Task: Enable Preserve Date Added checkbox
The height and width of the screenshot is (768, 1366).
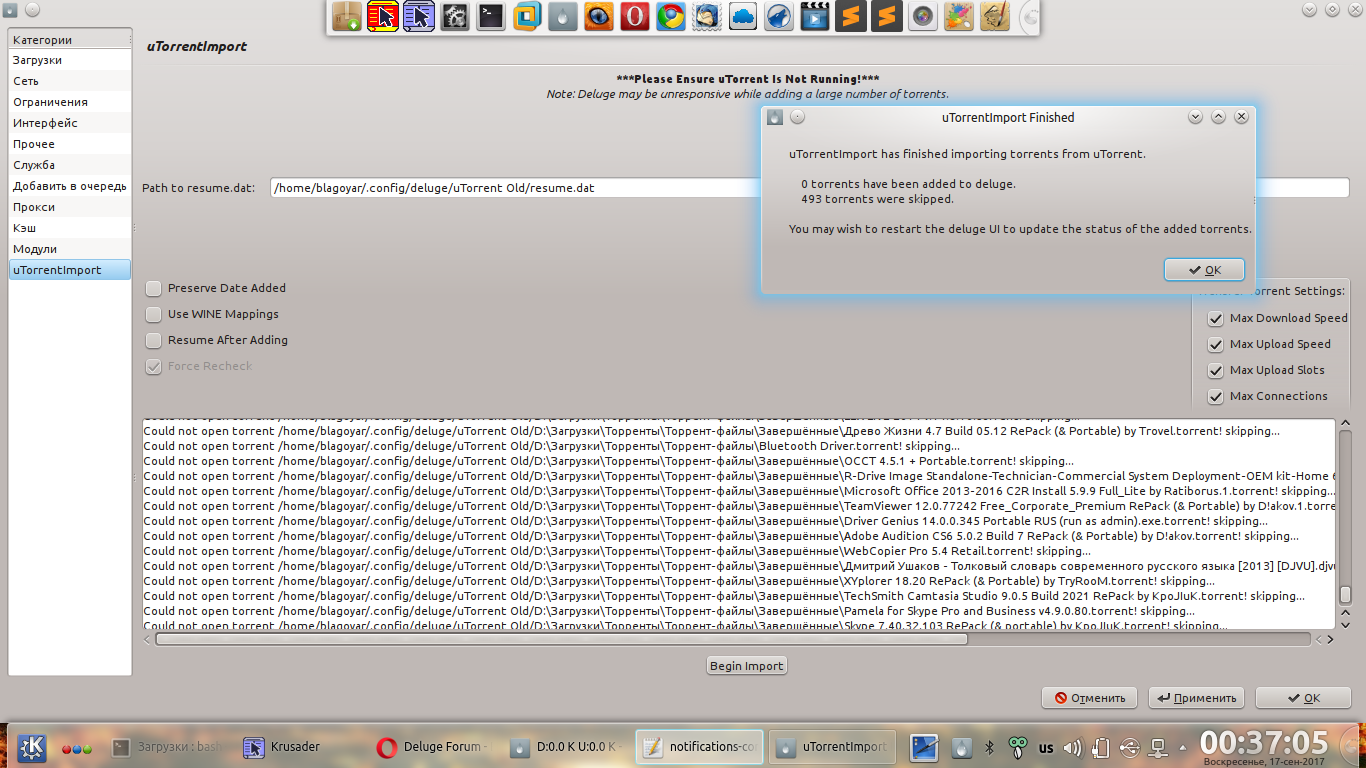Action: (x=153, y=288)
